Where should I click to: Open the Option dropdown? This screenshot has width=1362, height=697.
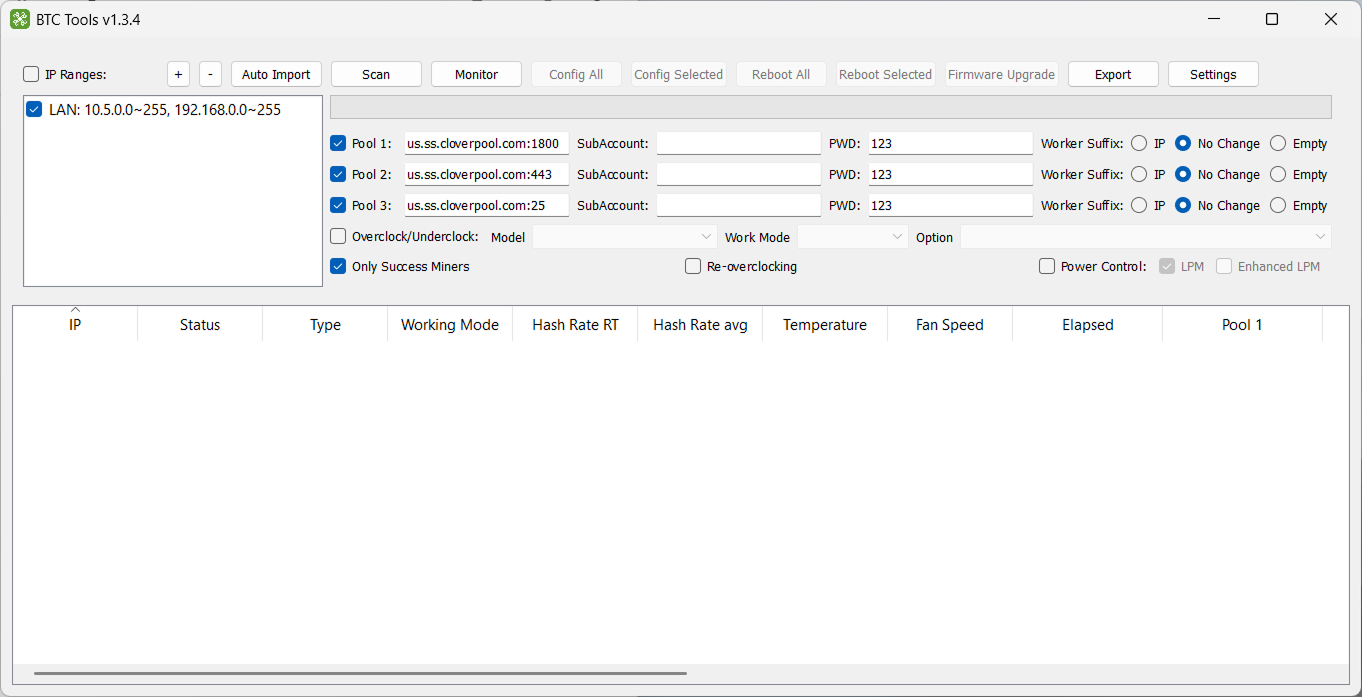pos(1146,237)
